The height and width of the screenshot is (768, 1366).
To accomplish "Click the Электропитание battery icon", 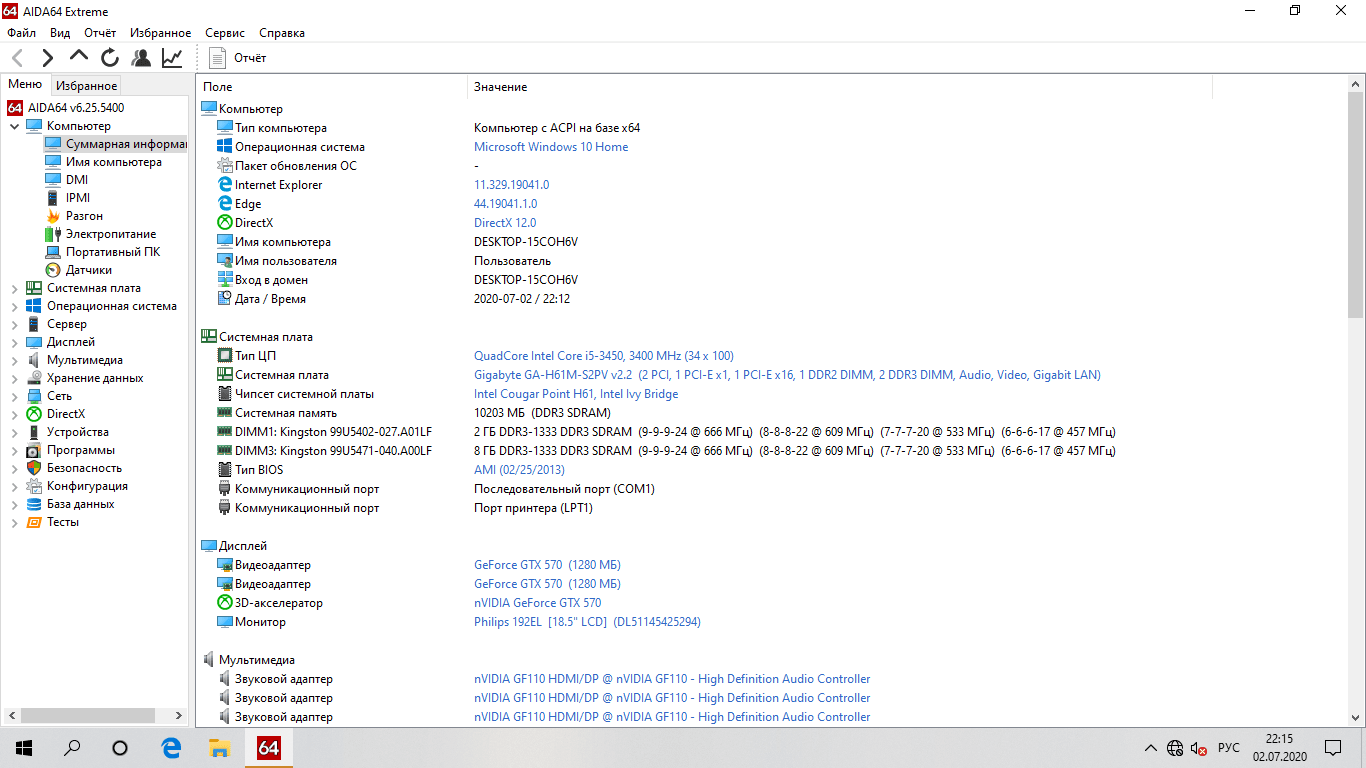I will (53, 234).
